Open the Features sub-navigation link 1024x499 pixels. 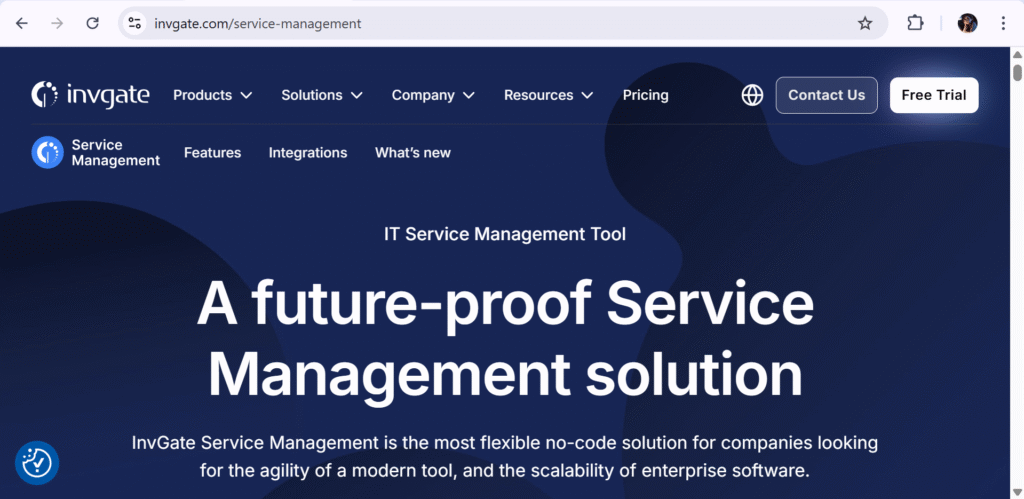tap(212, 153)
